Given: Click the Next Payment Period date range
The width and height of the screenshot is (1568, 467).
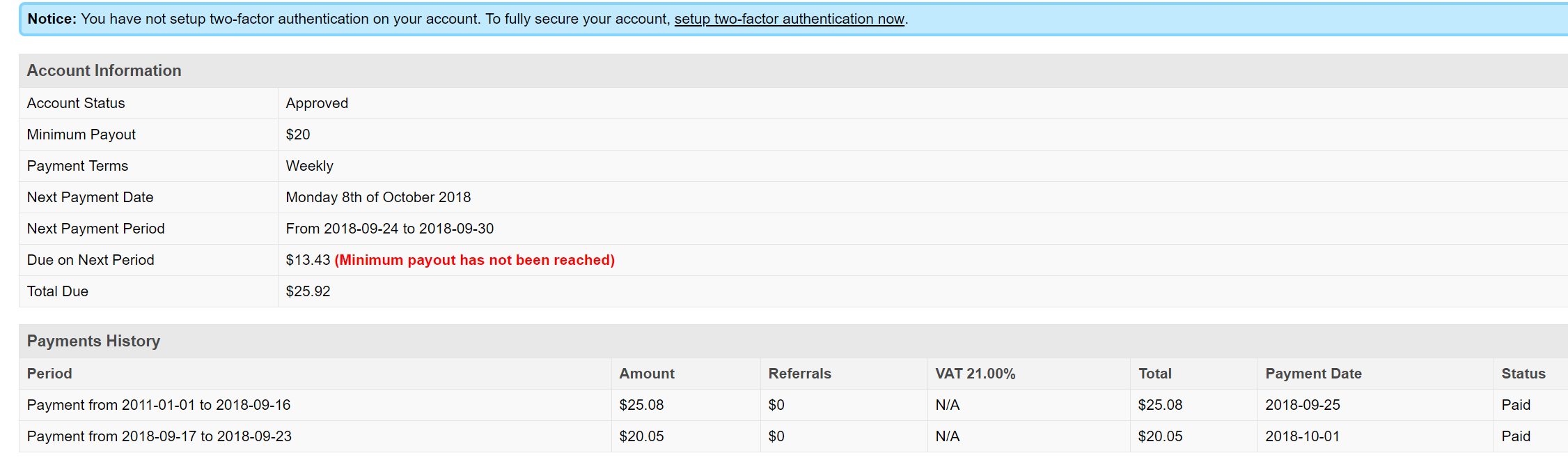Looking at the screenshot, I should [x=389, y=229].
